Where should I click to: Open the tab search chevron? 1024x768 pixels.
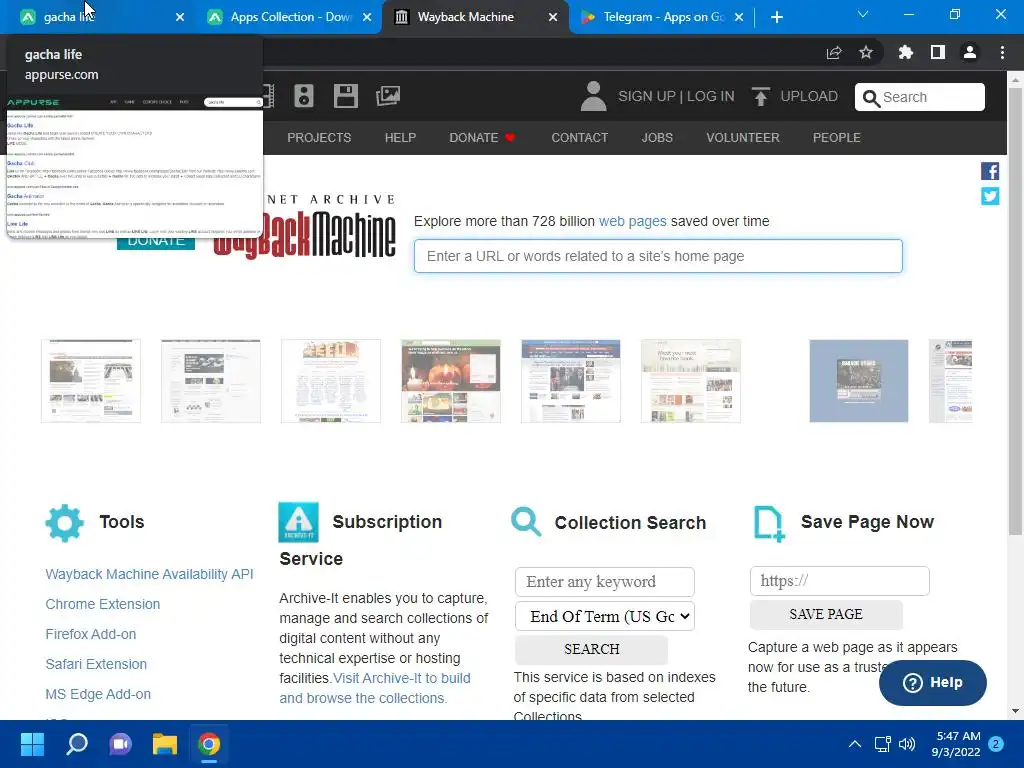(x=863, y=14)
